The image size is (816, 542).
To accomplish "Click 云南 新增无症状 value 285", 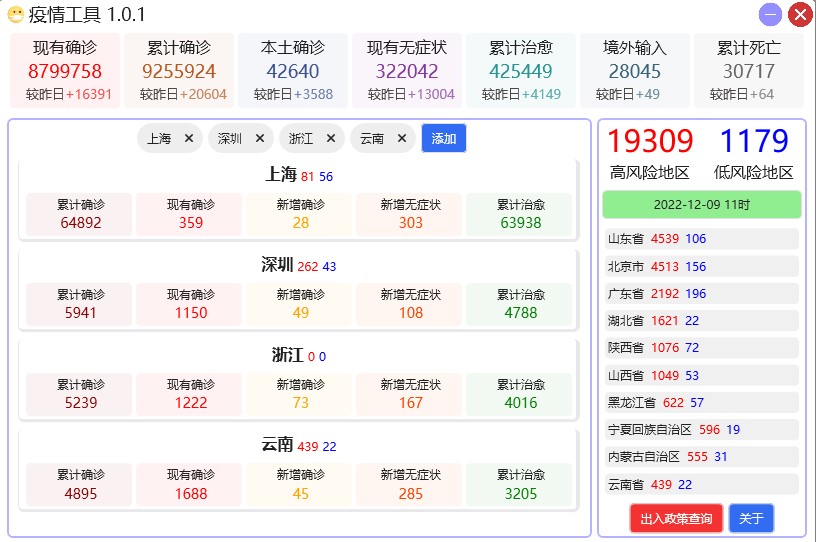I will (411, 494).
